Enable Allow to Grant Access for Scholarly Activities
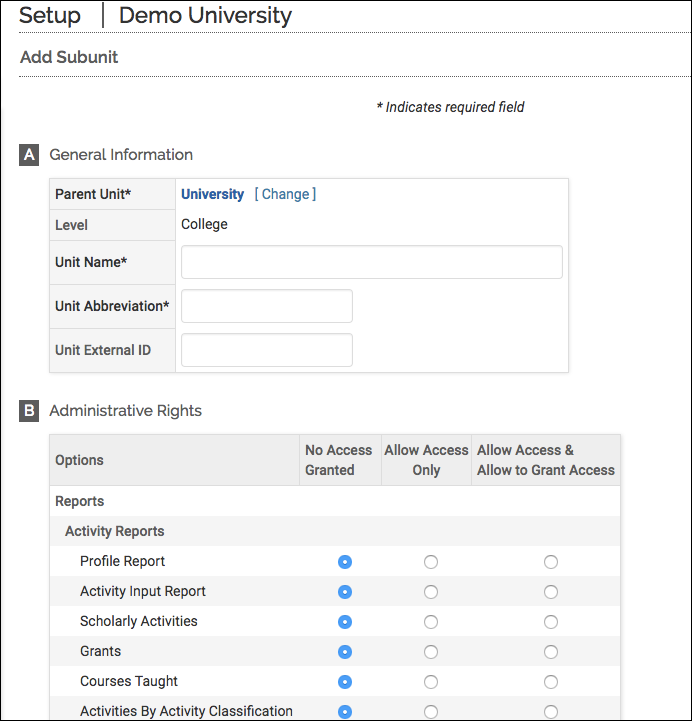This screenshot has width=692, height=721. point(551,622)
